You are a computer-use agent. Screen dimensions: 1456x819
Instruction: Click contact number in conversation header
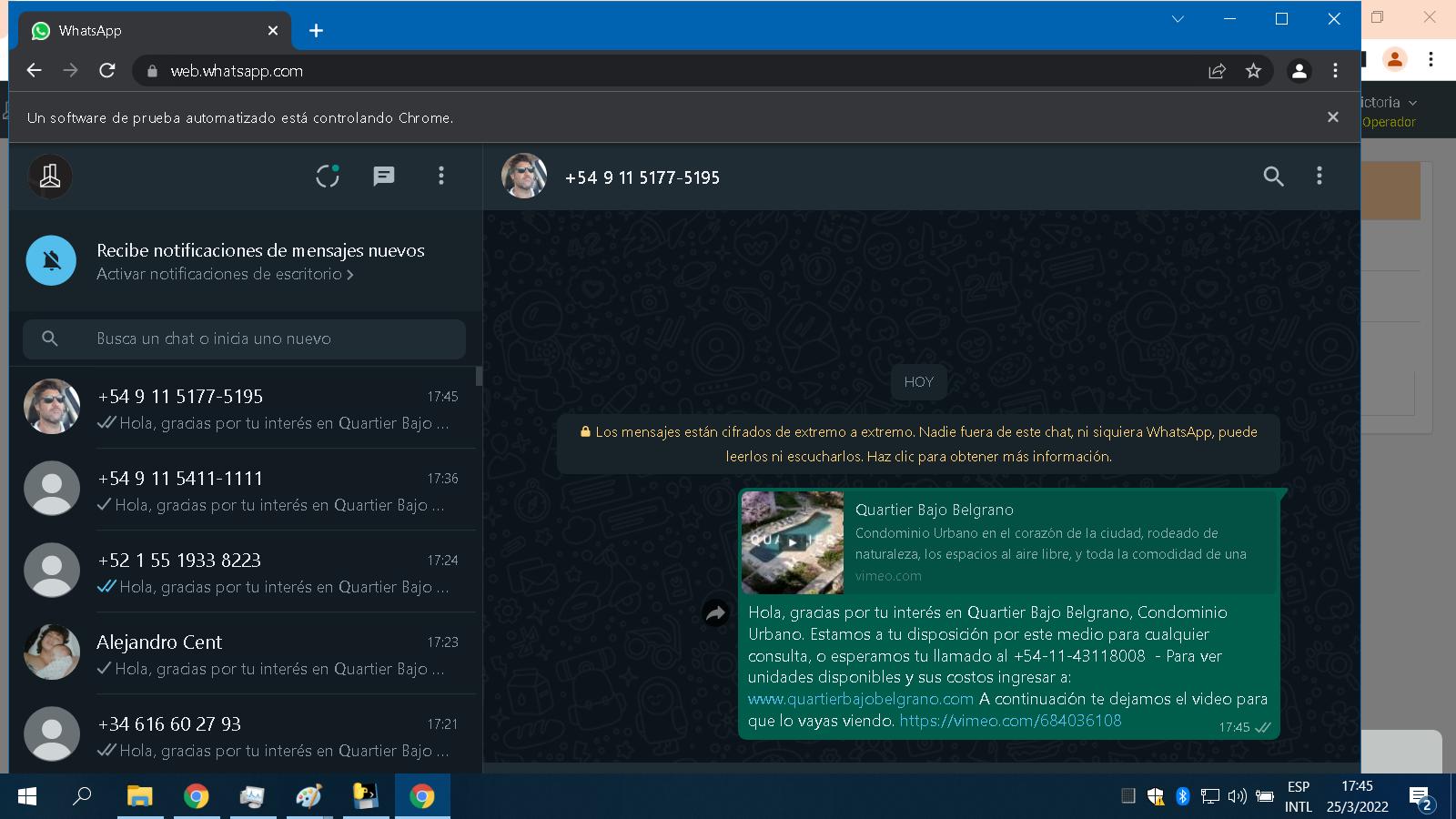pyautogui.click(x=642, y=177)
